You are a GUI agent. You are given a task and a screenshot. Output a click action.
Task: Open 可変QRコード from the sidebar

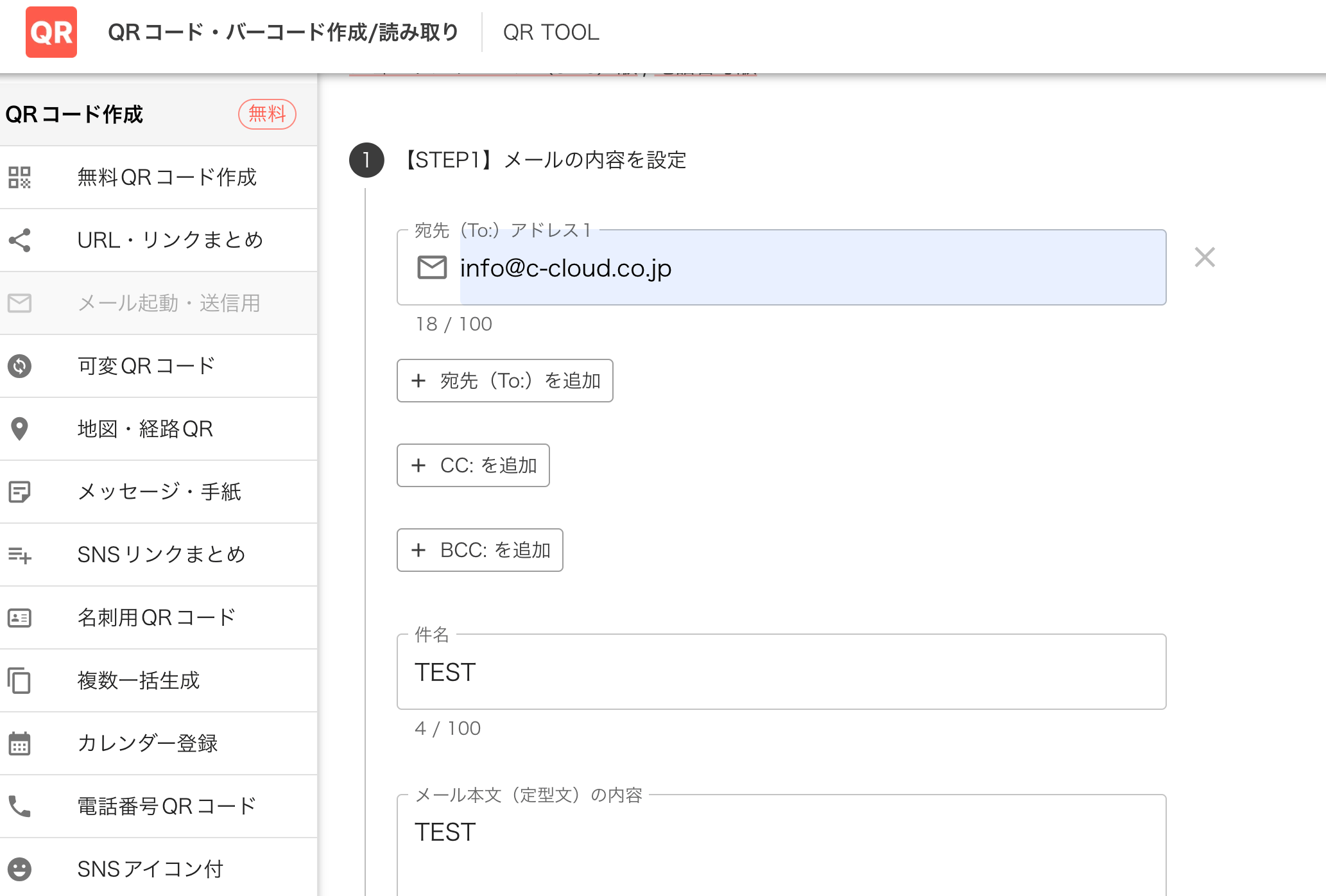146,366
